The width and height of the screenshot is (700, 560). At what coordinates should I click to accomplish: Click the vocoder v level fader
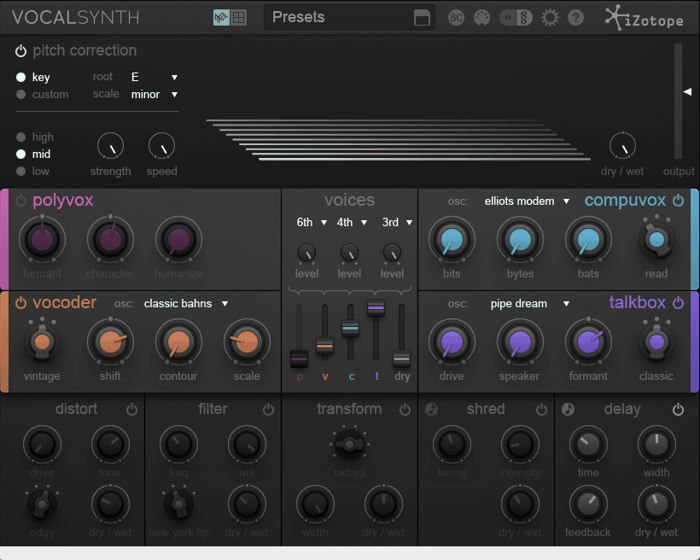pos(325,346)
